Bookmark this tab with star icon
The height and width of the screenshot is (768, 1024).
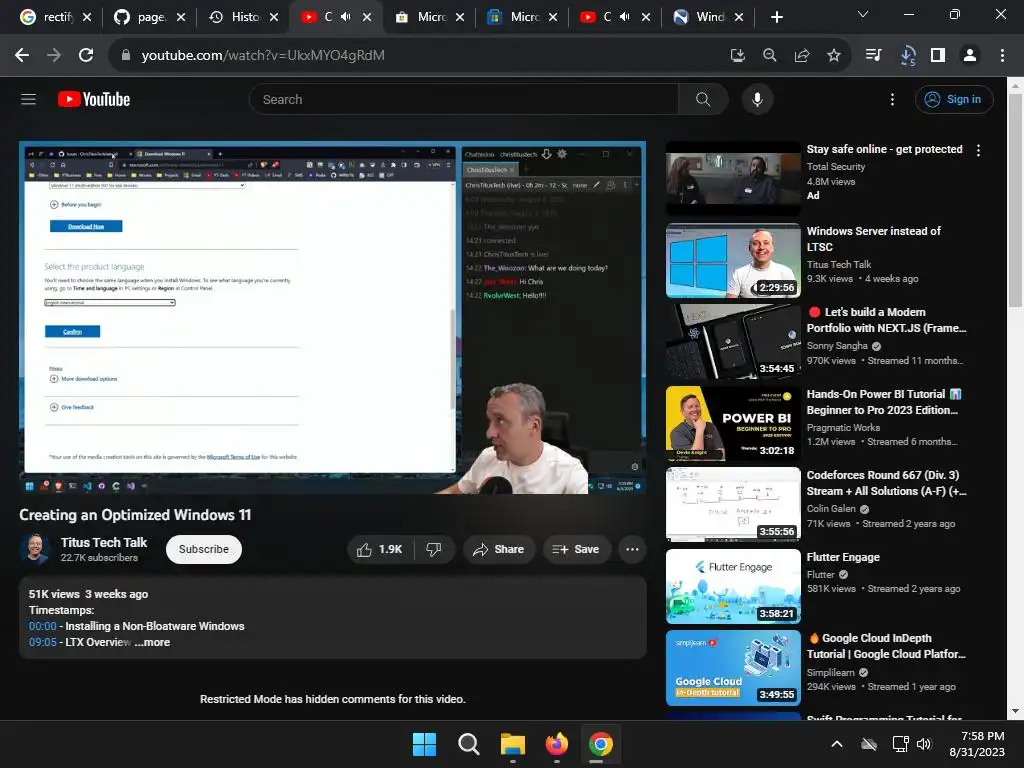tap(833, 56)
